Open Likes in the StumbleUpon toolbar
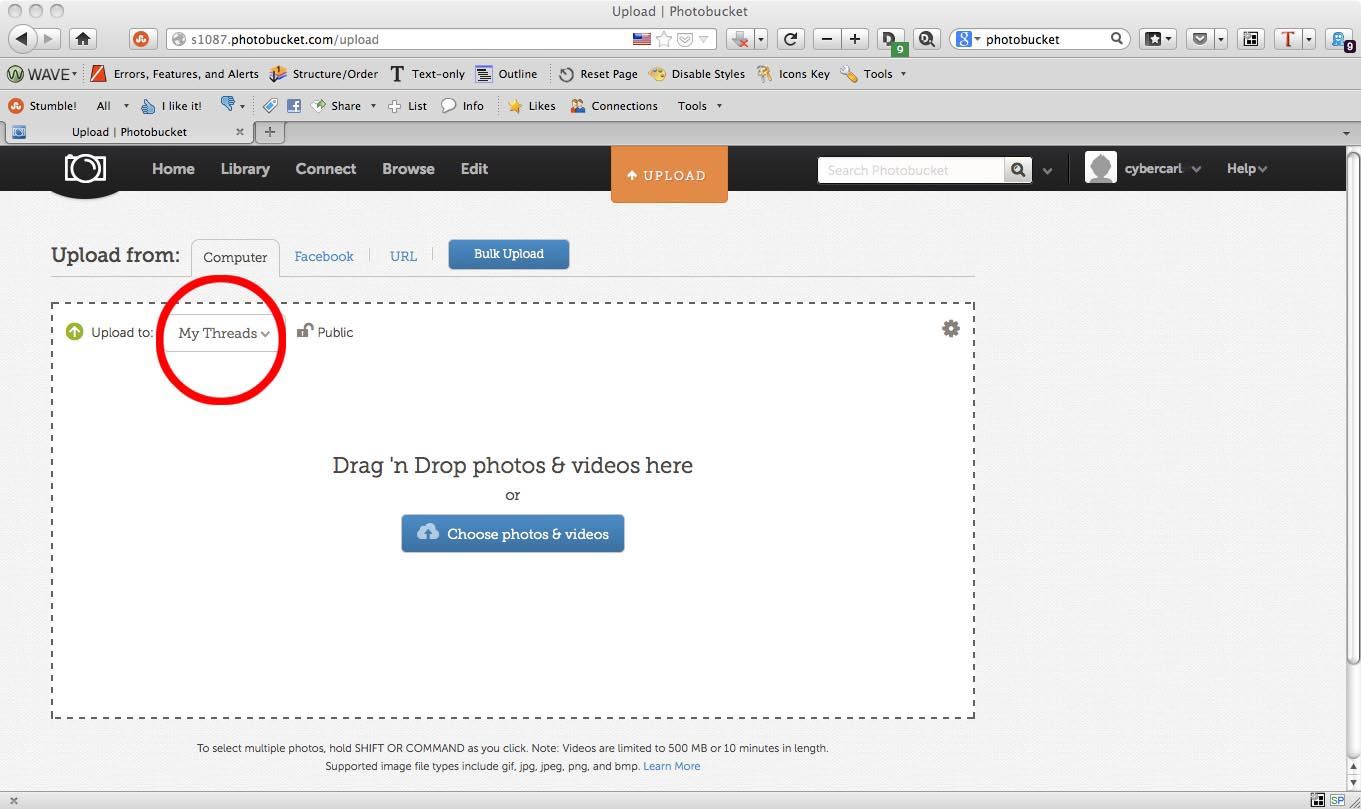The image size is (1361, 809). [x=531, y=106]
